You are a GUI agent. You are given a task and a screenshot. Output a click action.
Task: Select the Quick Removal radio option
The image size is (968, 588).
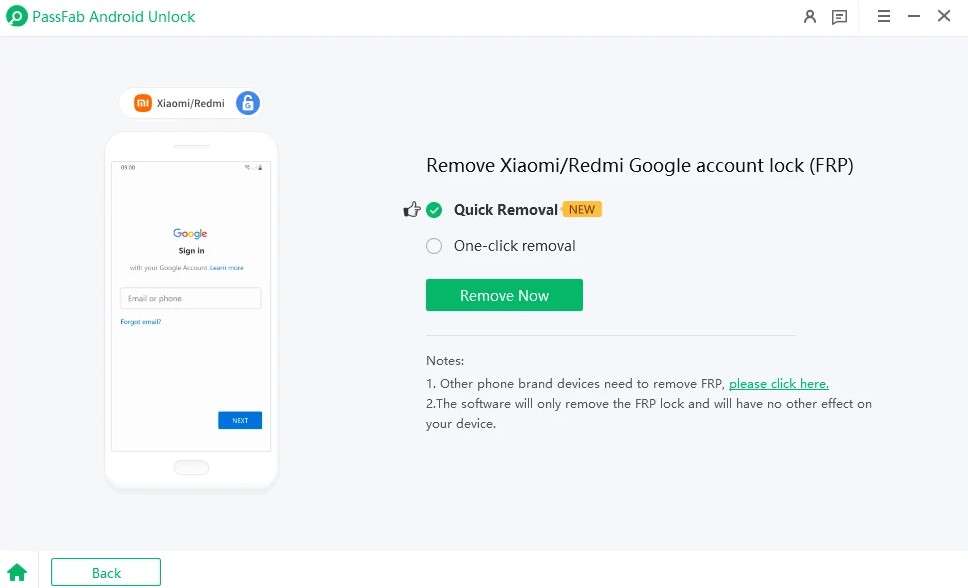pyautogui.click(x=434, y=210)
